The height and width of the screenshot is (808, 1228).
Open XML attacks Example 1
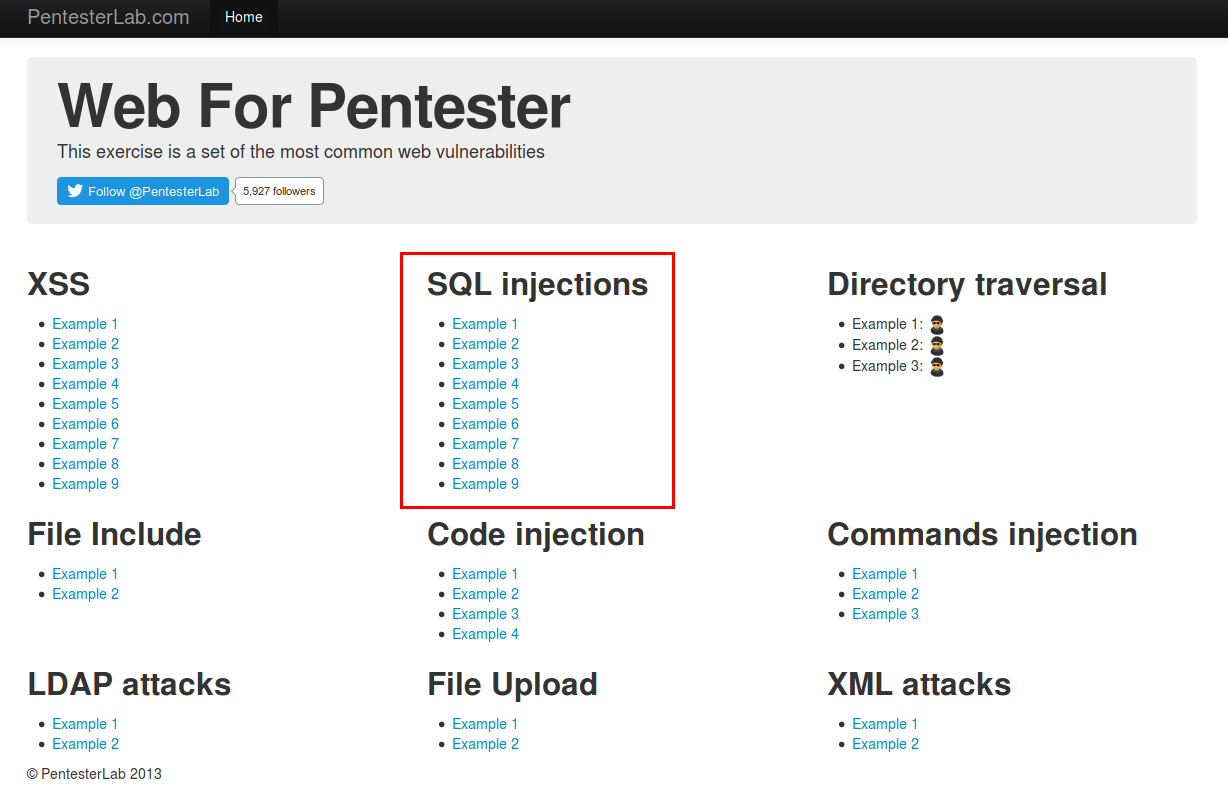click(885, 723)
